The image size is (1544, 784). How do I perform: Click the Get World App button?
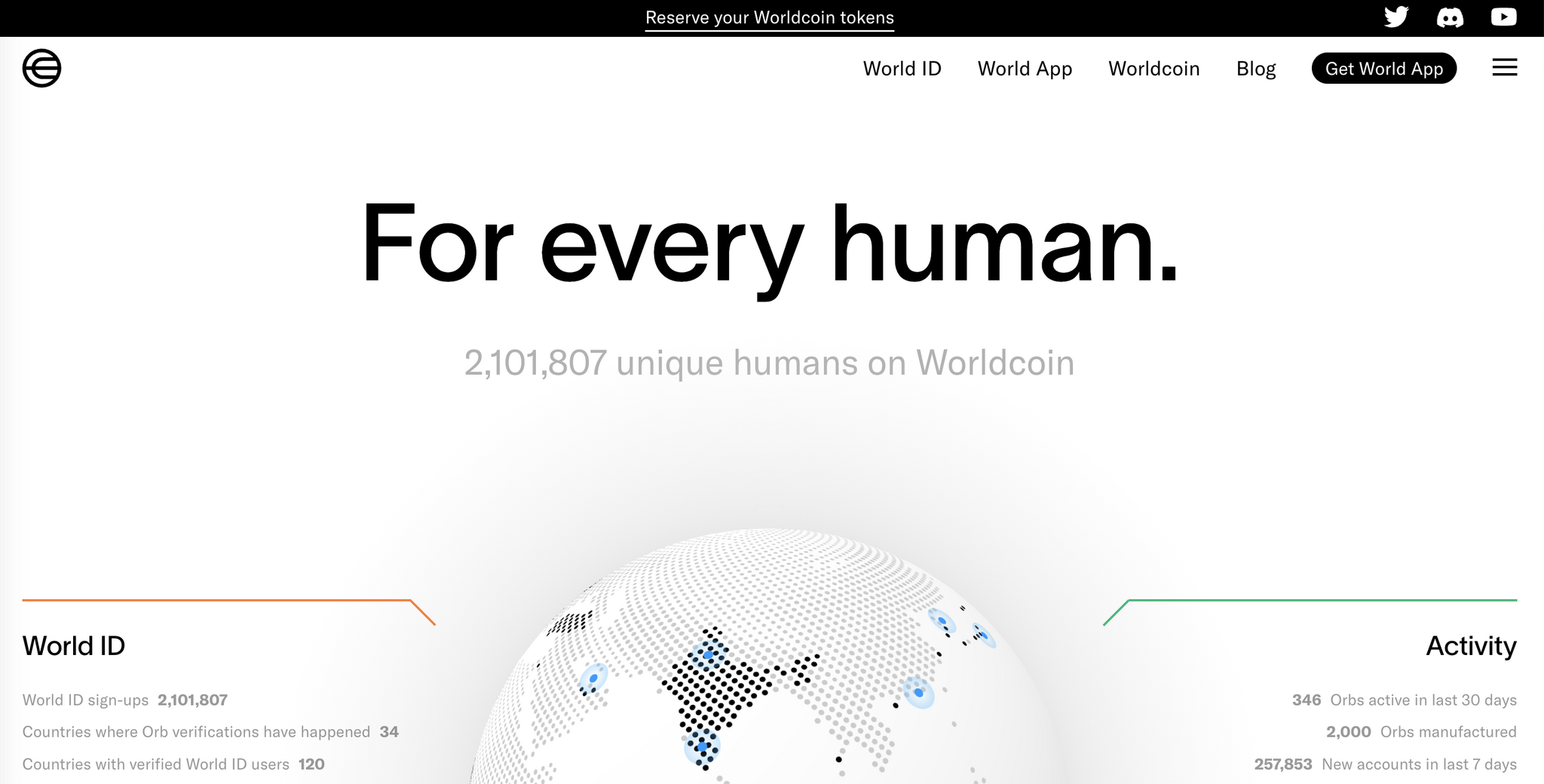click(x=1383, y=69)
